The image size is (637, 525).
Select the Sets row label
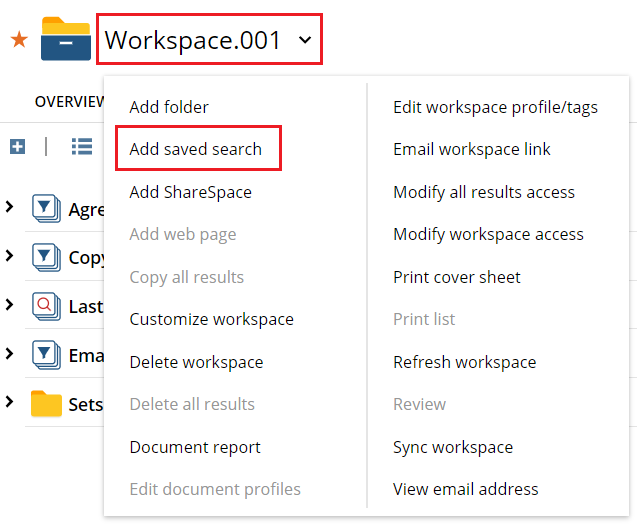(86, 405)
